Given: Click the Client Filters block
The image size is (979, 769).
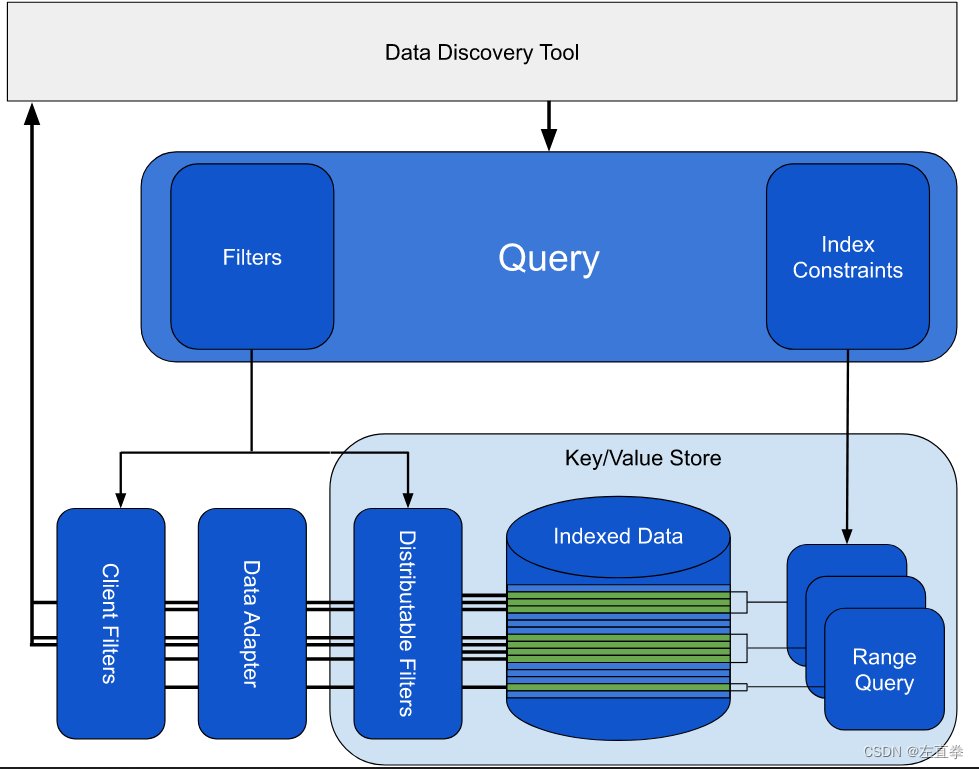Looking at the screenshot, I should coord(111,623).
